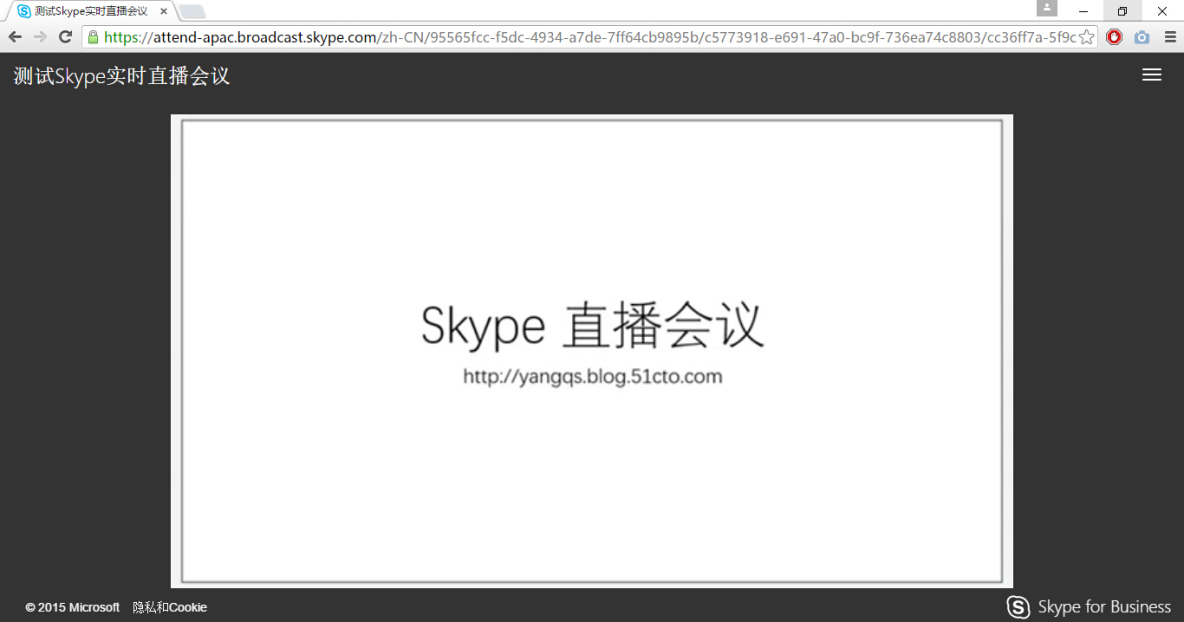Click the camera screenshot extension icon

[x=1142, y=37]
